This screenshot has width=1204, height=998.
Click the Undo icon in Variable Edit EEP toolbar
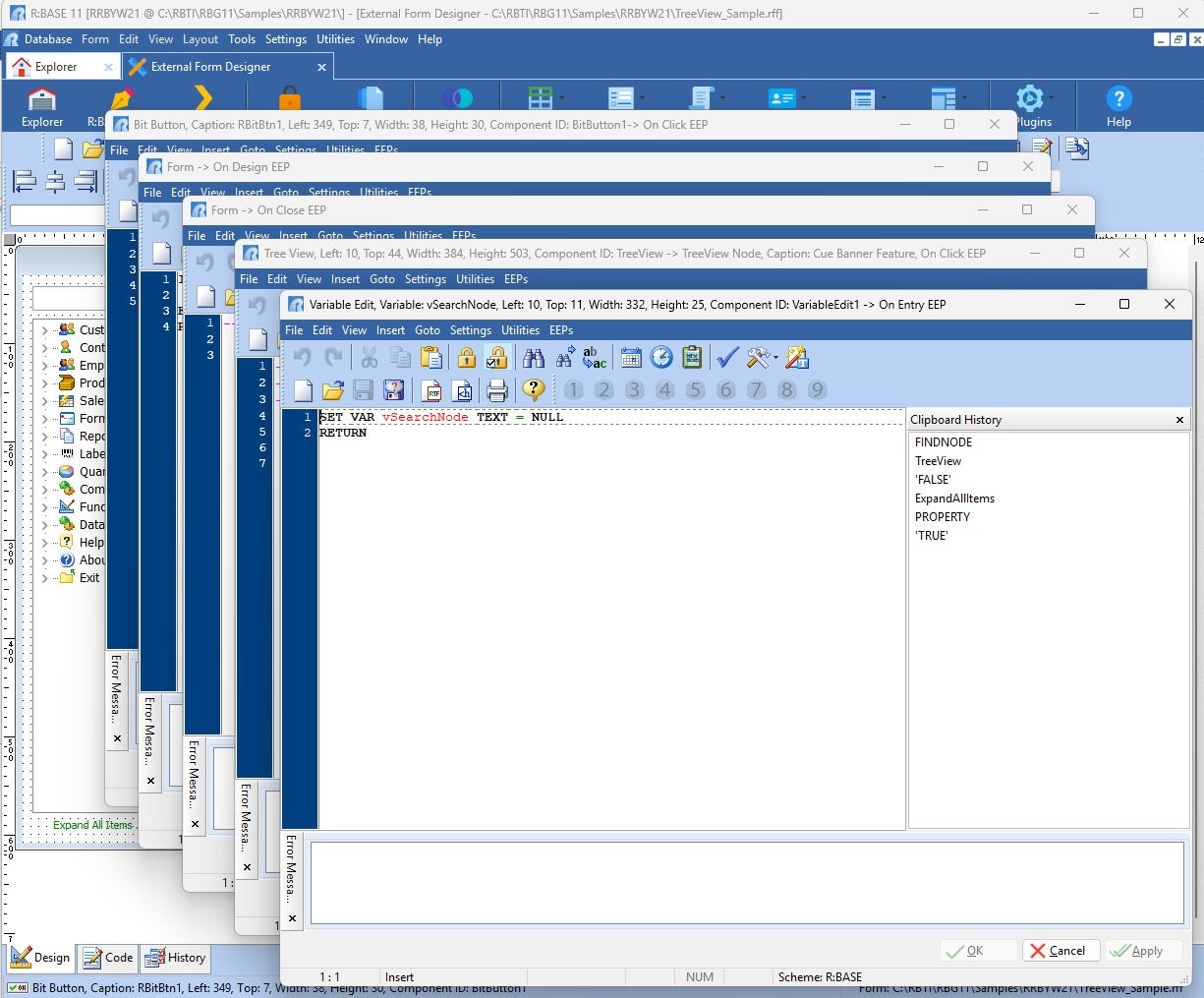pyautogui.click(x=303, y=358)
